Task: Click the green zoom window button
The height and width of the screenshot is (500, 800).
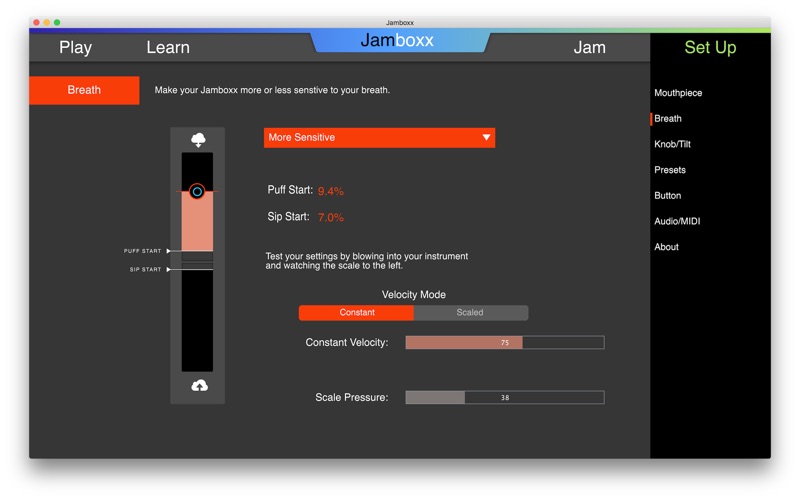Action: 57,22
